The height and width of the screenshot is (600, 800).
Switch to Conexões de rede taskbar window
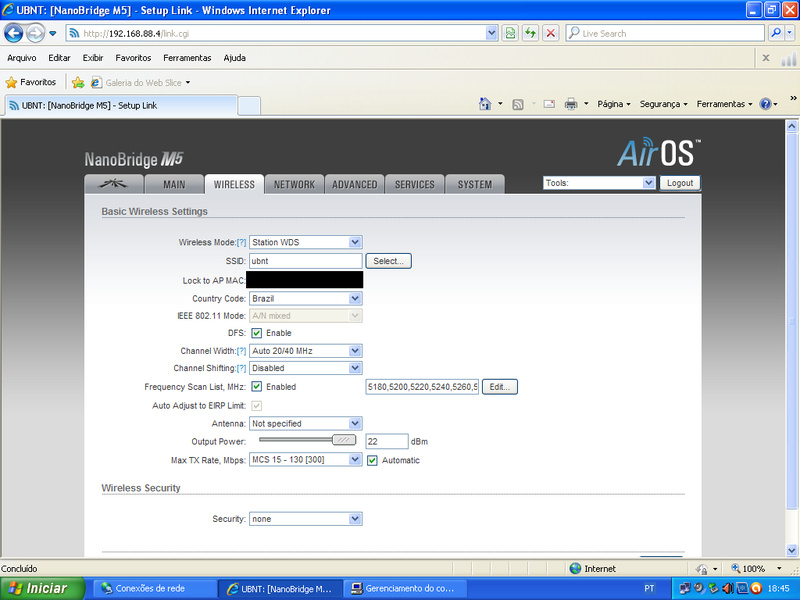point(153,589)
